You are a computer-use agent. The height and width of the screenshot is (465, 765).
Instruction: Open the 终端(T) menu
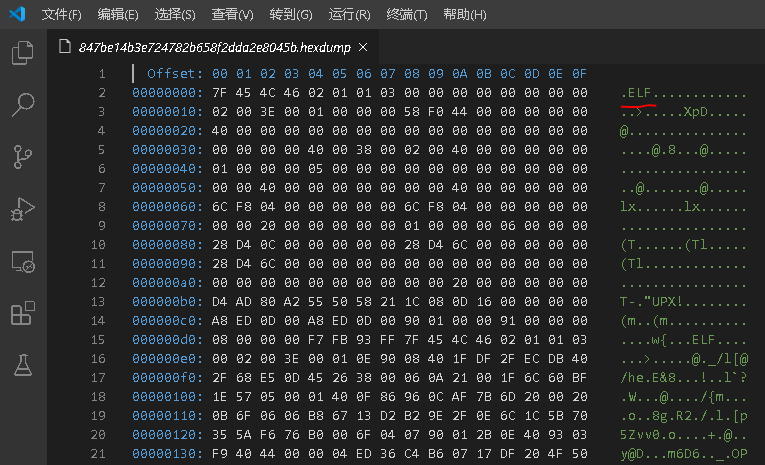coord(407,15)
